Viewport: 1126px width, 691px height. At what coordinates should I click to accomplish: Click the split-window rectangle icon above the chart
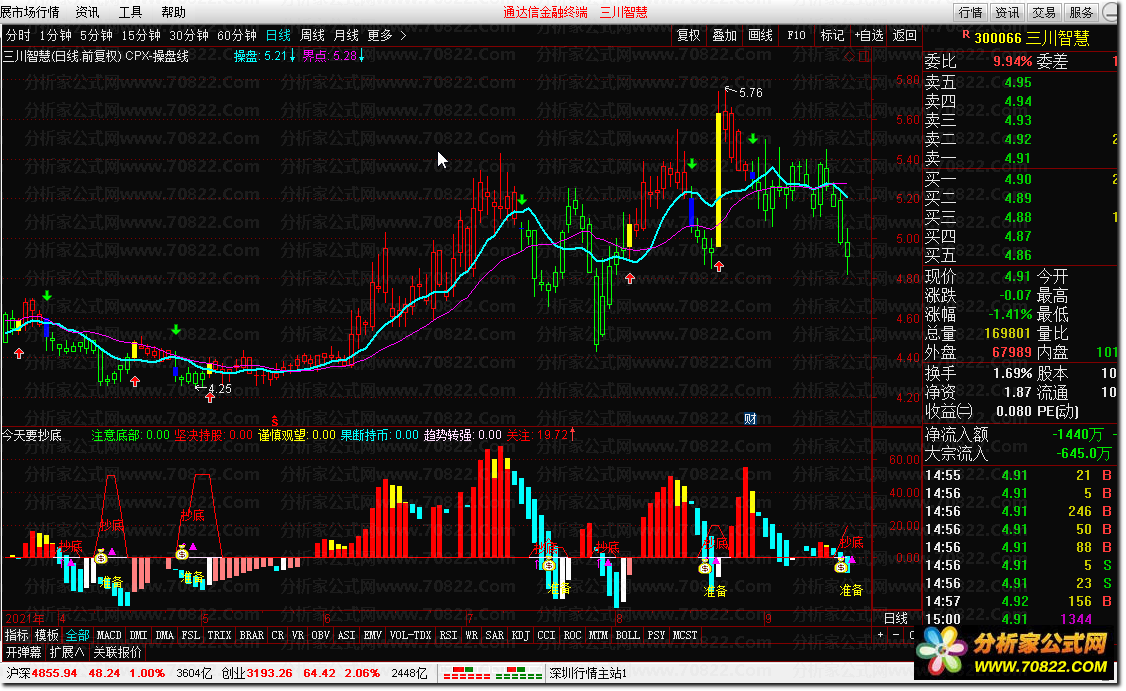[x=864, y=56]
